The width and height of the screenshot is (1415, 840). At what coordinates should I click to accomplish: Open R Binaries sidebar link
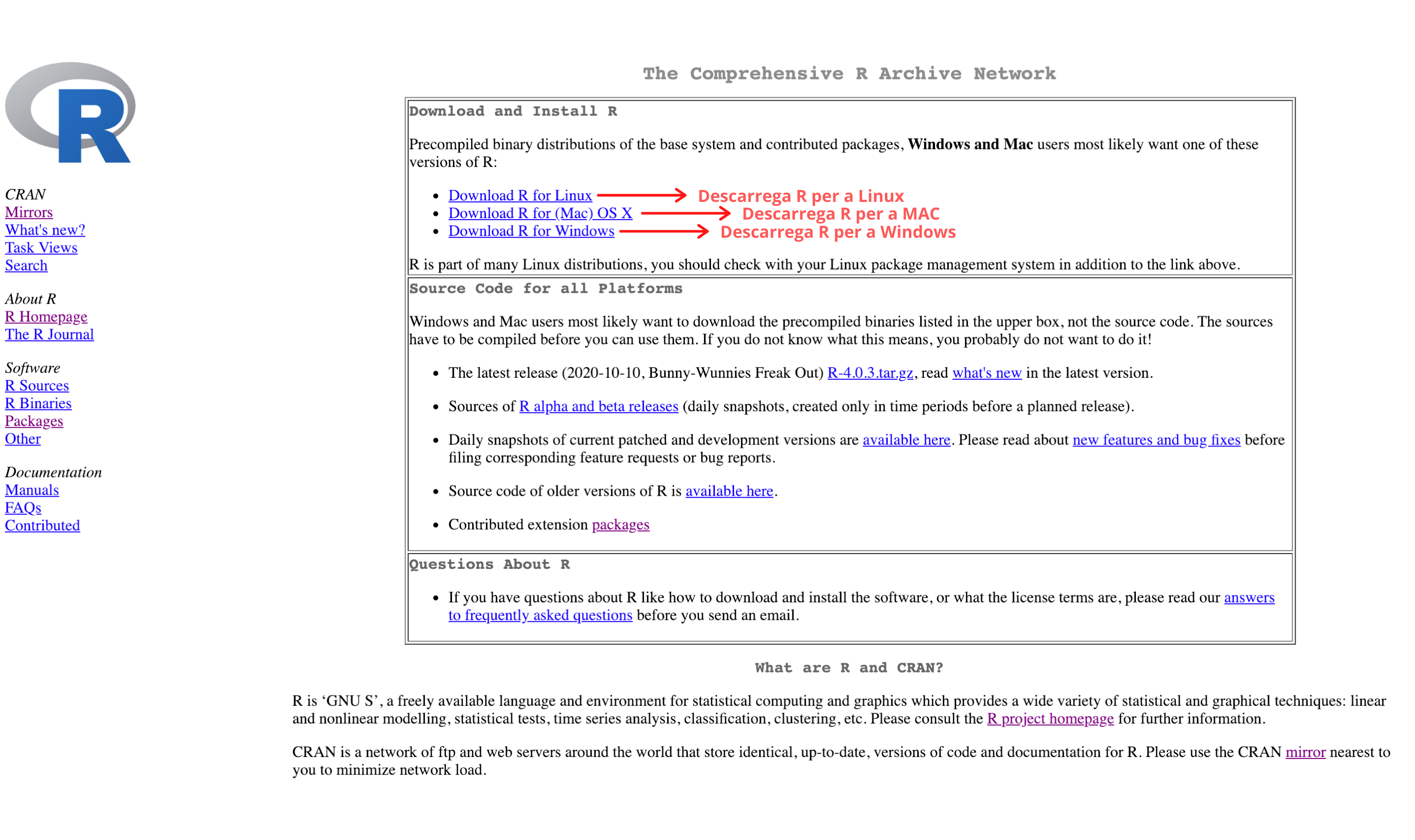pyautogui.click(x=38, y=403)
